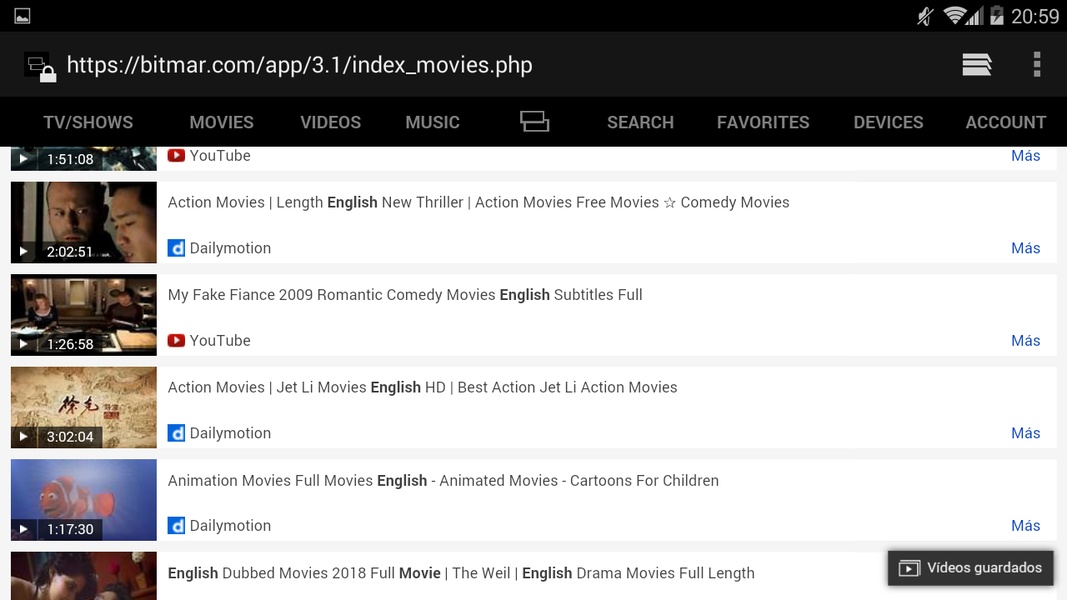Play the 3:02:04 Jet Li video
The image size is (1067, 600).
tap(84, 407)
